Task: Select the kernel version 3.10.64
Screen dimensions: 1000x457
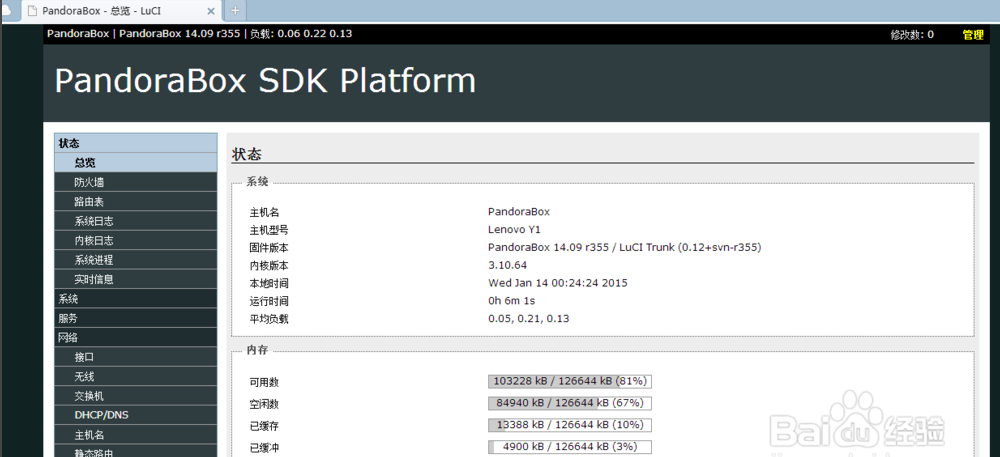Action: (508, 265)
